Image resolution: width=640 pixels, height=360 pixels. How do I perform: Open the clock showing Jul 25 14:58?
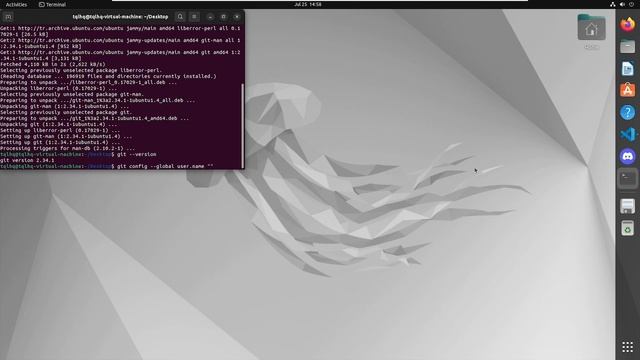click(x=308, y=4)
